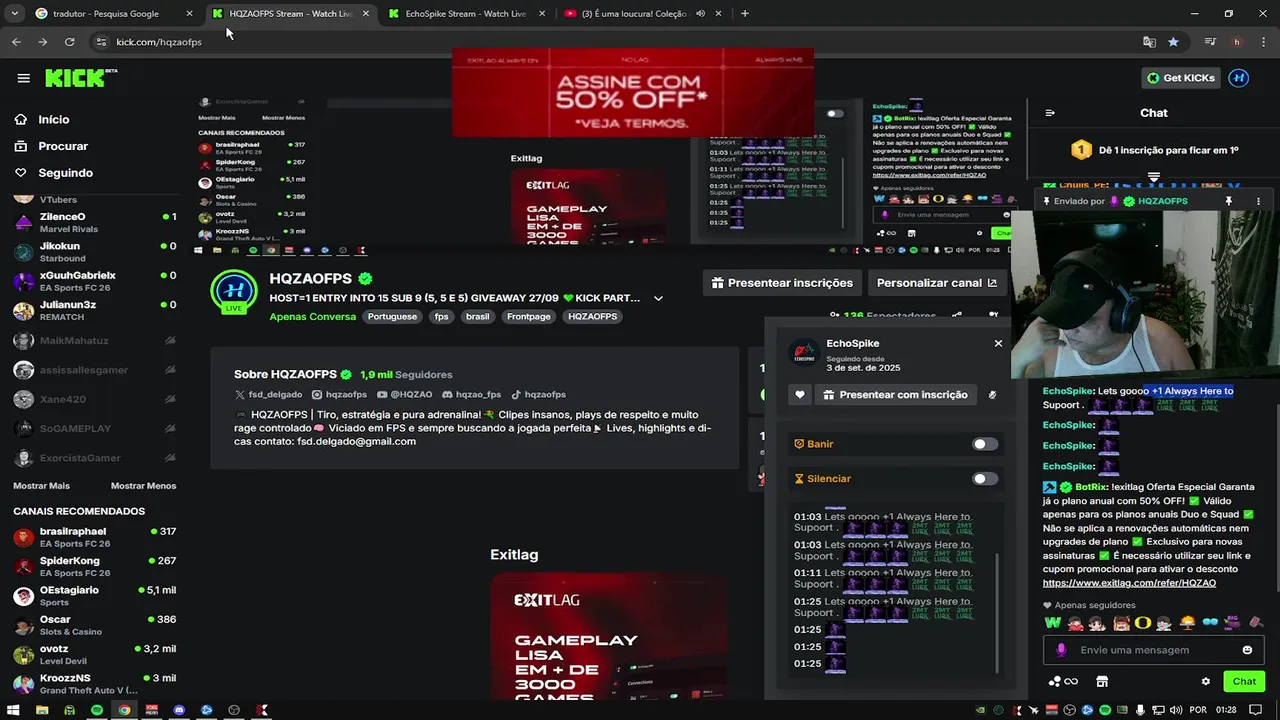Open xGuuhGabrielx channel in the sidebar
The height and width of the screenshot is (720, 1280).
click(x=95, y=281)
